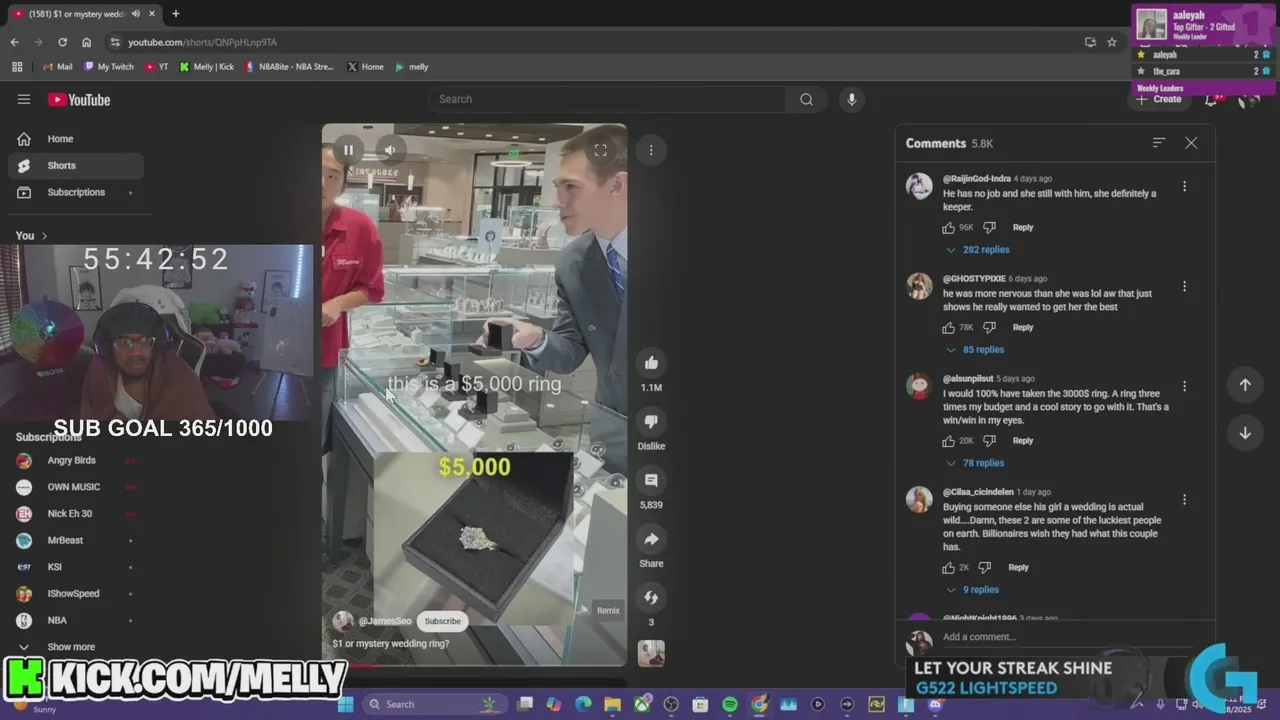Screen dimensions: 1280x720
Task: Like GHOSTYPIXIE's comment
Action: pyautogui.click(x=949, y=328)
